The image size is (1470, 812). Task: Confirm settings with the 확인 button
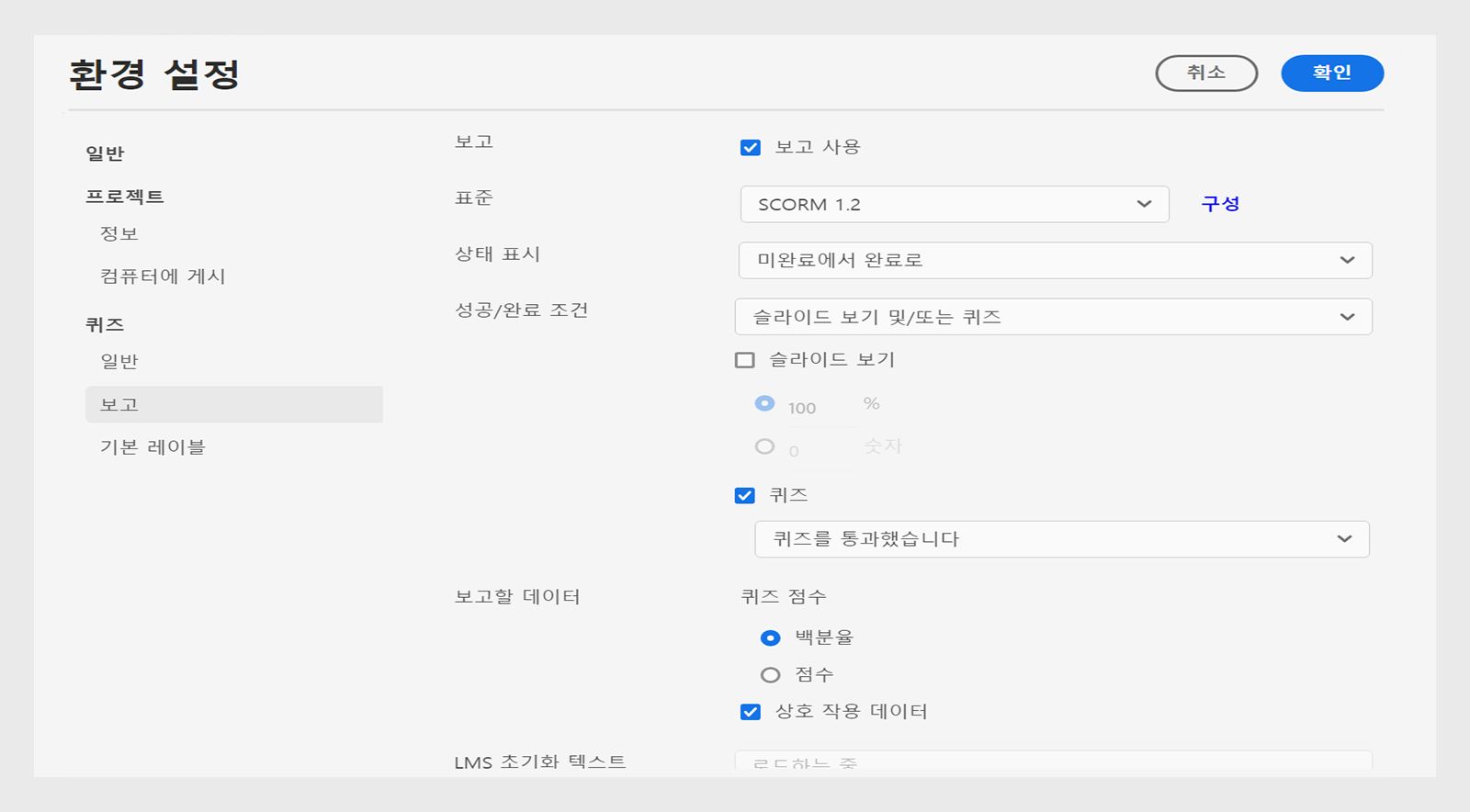1331,73
